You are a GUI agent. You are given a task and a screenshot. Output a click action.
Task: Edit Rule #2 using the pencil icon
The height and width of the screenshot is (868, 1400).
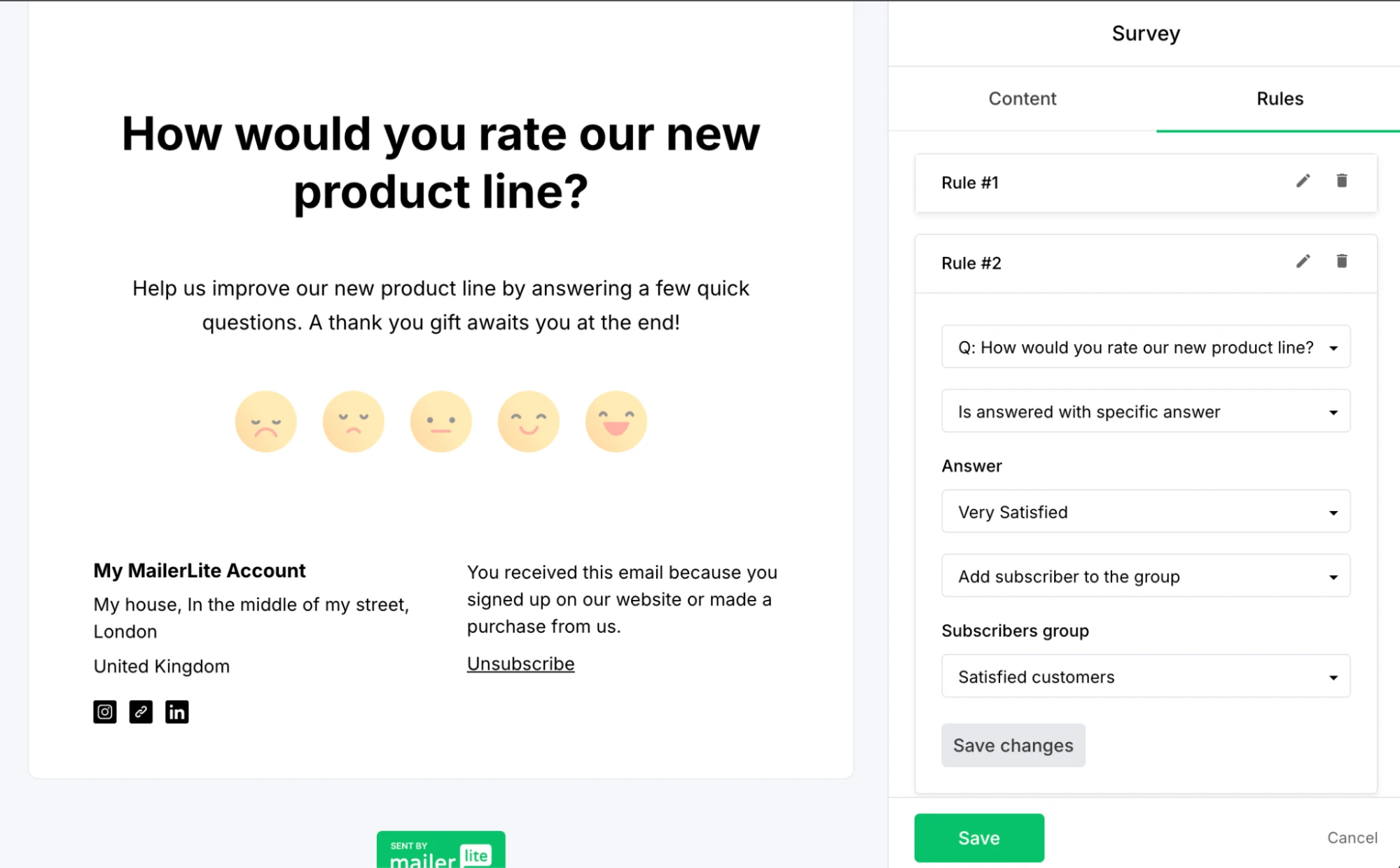click(1303, 261)
